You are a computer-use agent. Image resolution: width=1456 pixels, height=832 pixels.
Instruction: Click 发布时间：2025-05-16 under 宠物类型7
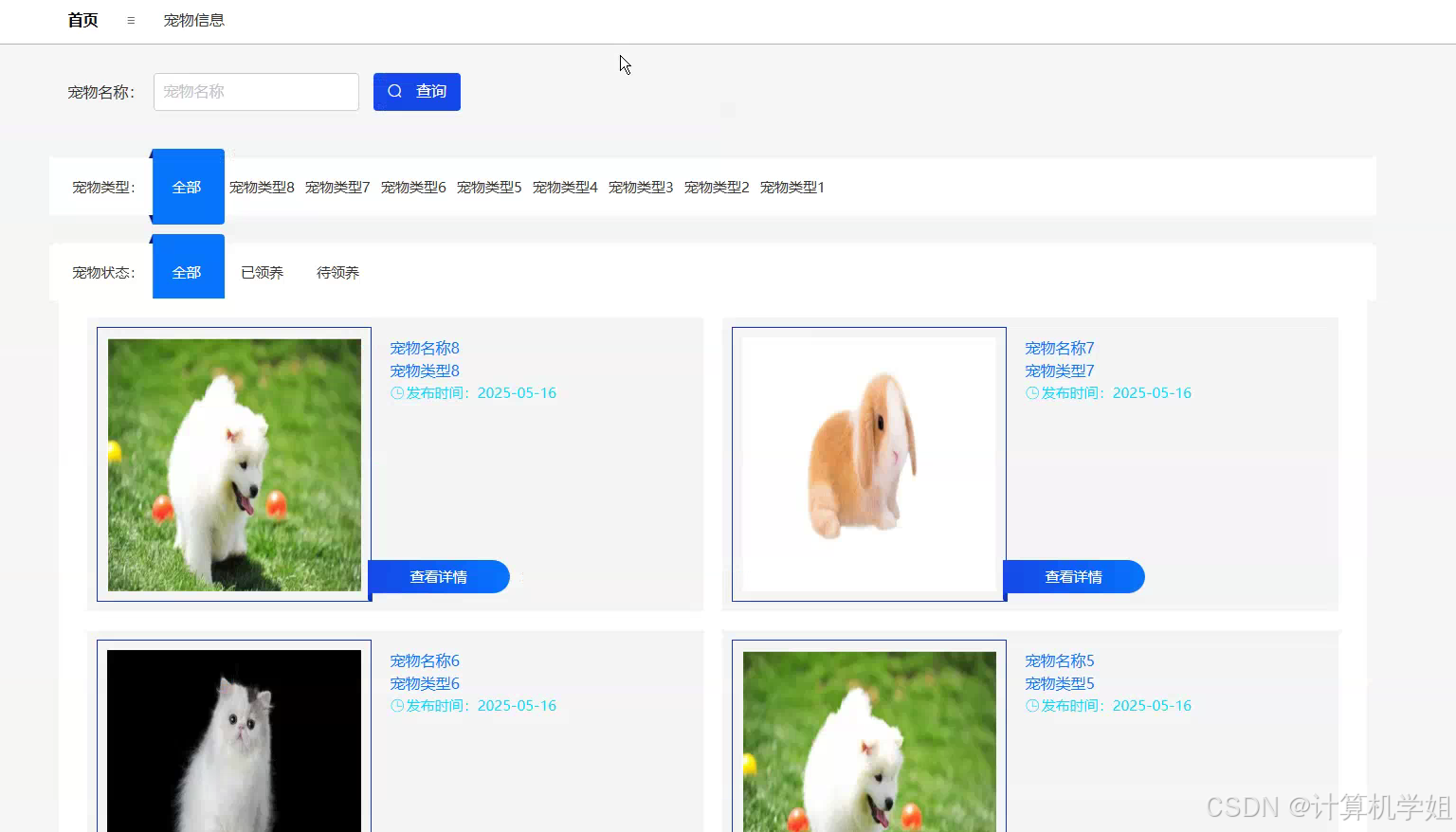coord(1116,392)
